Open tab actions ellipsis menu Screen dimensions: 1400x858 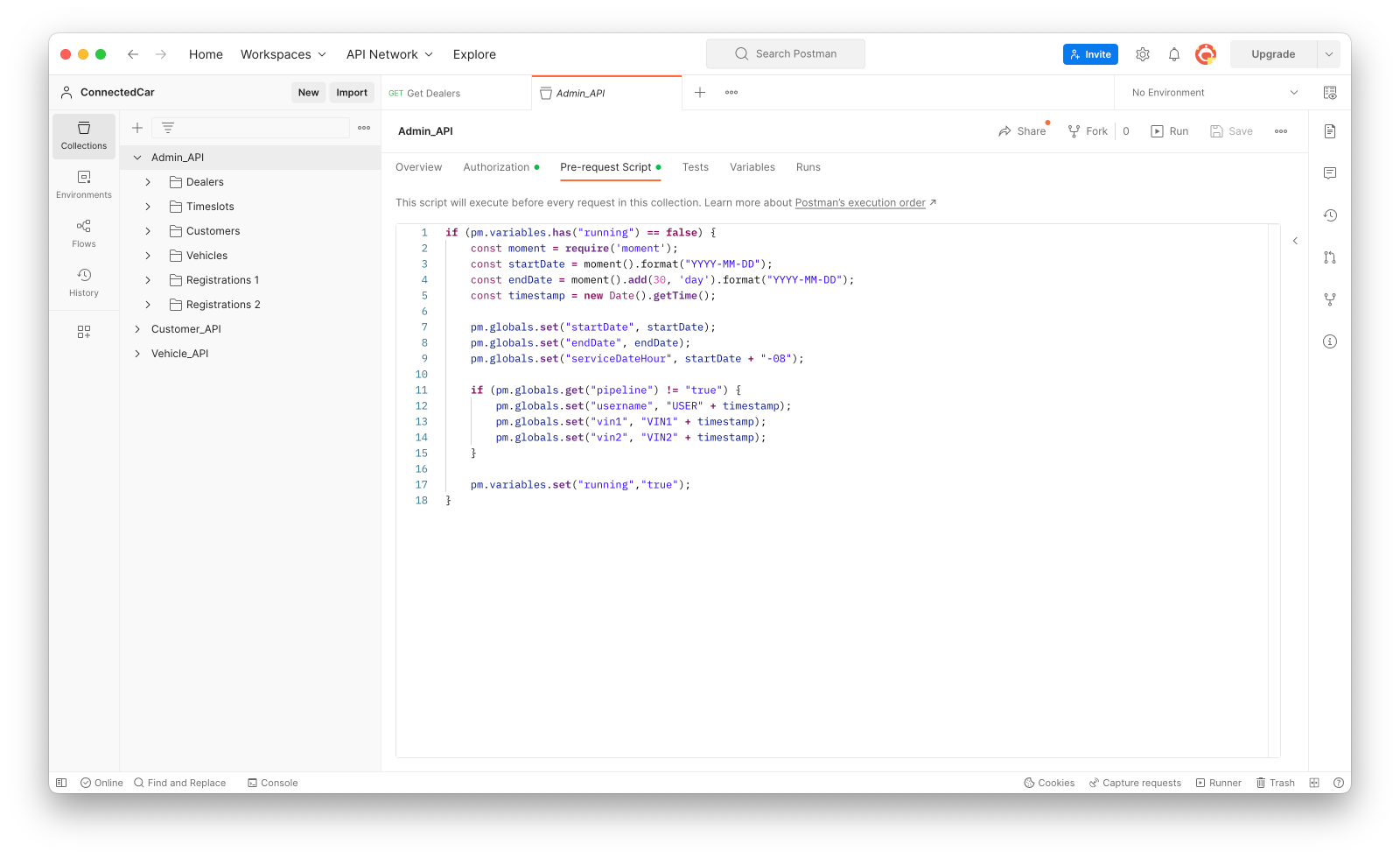click(731, 92)
